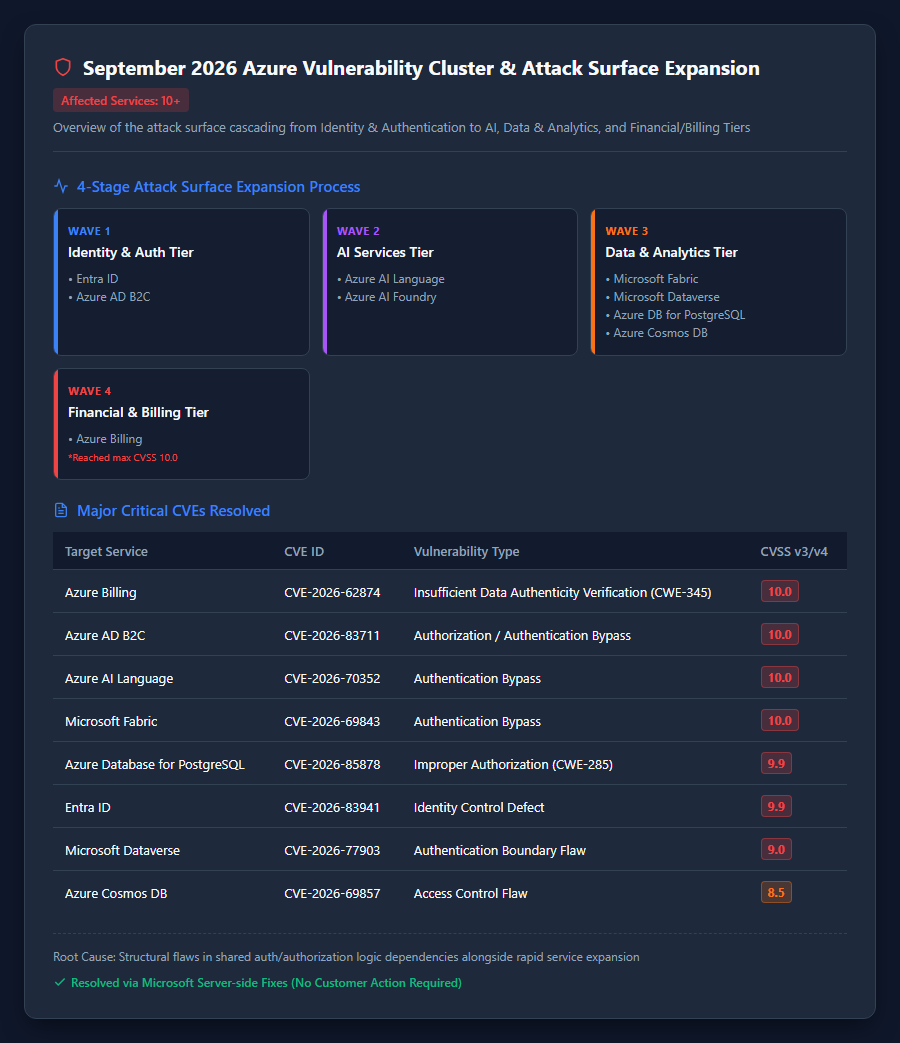Open the Wave 2 AI Services Tier card
This screenshot has width=900, height=1043.
pos(450,282)
